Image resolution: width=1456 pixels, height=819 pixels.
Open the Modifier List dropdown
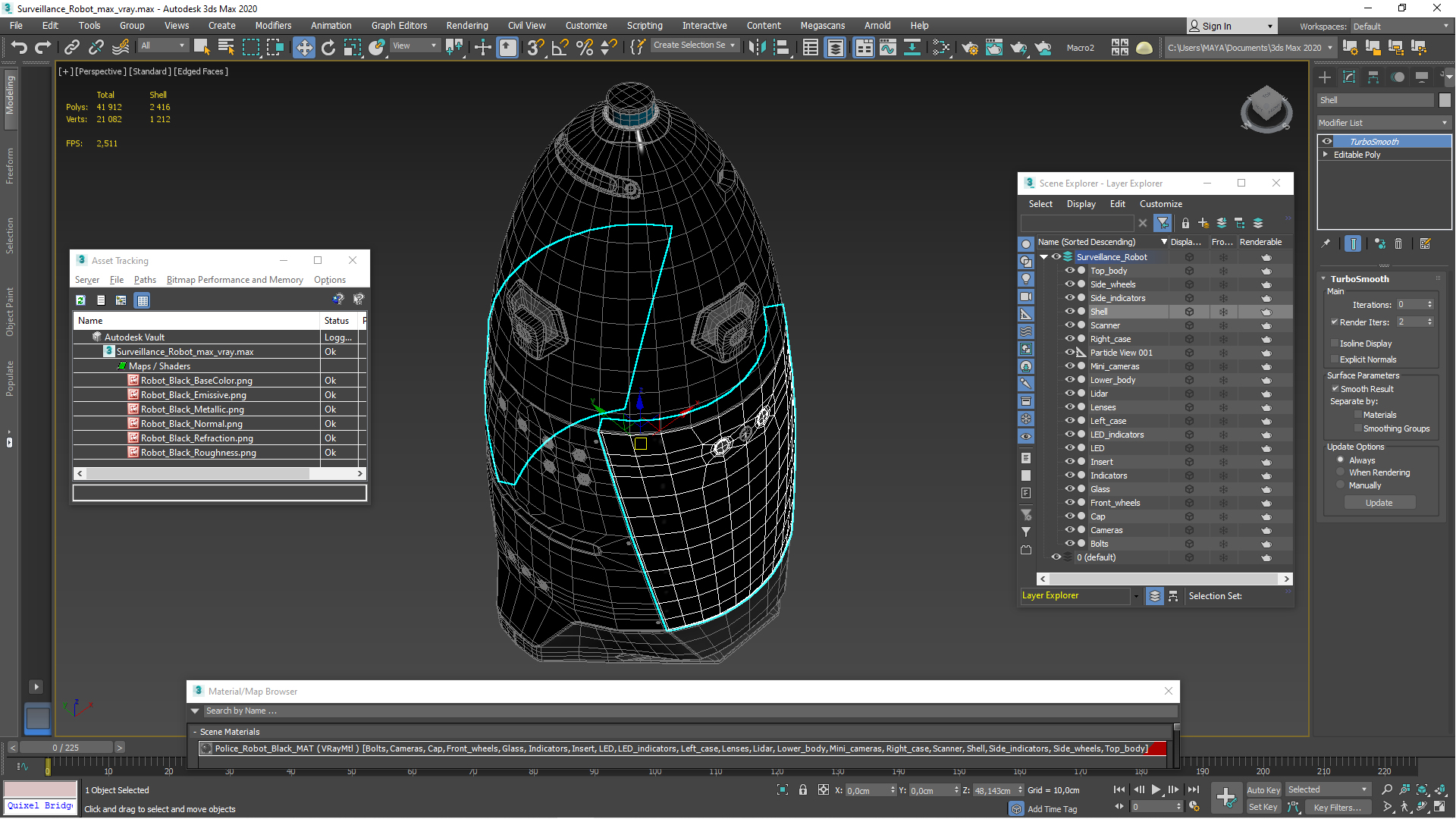pyautogui.click(x=1383, y=123)
